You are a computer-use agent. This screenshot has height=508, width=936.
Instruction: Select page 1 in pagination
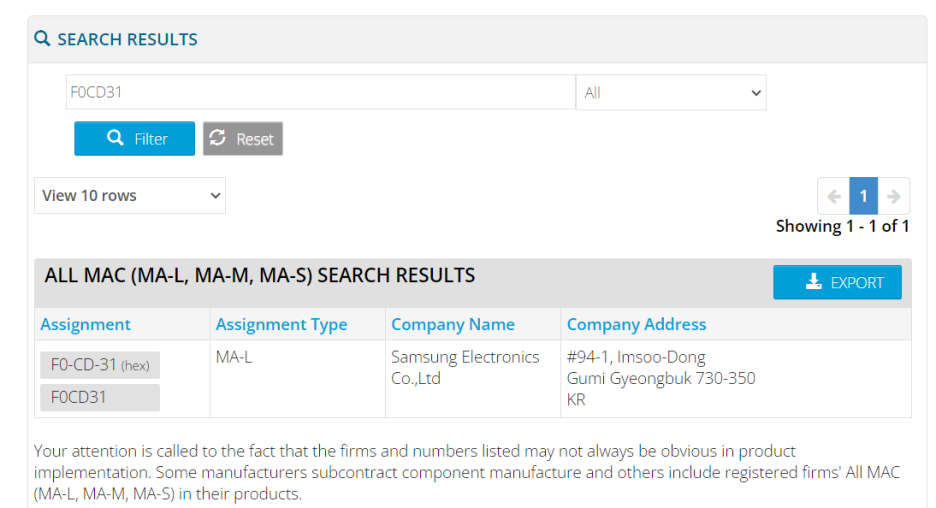tap(863, 196)
